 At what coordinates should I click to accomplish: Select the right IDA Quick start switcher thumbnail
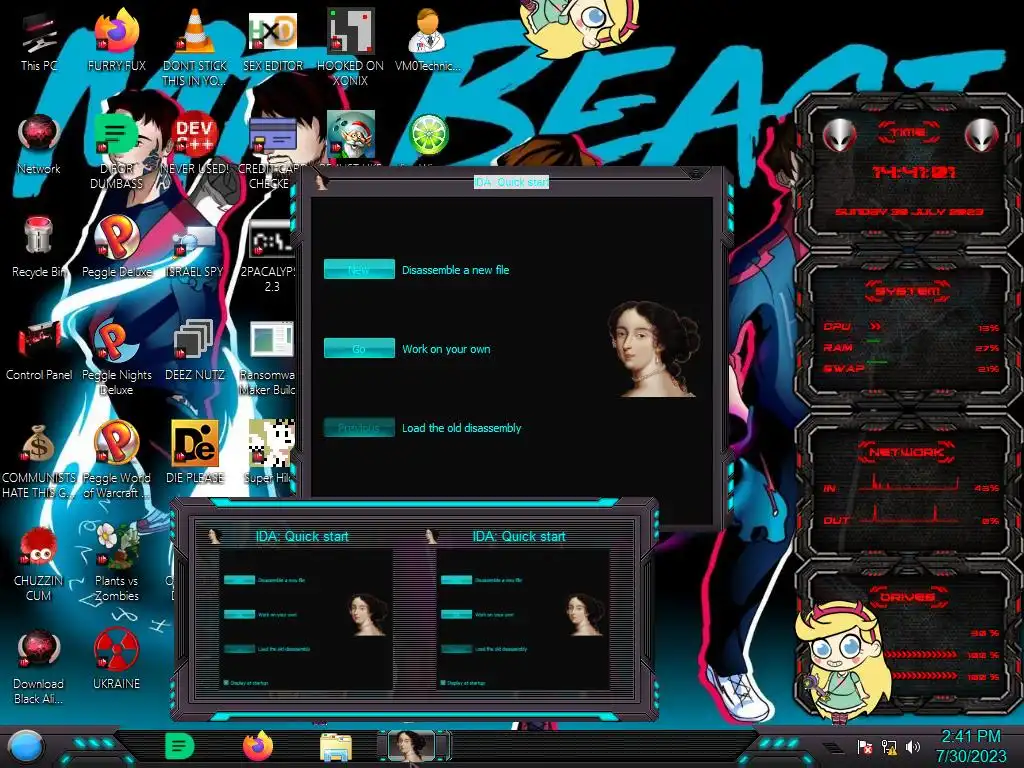[x=520, y=609]
